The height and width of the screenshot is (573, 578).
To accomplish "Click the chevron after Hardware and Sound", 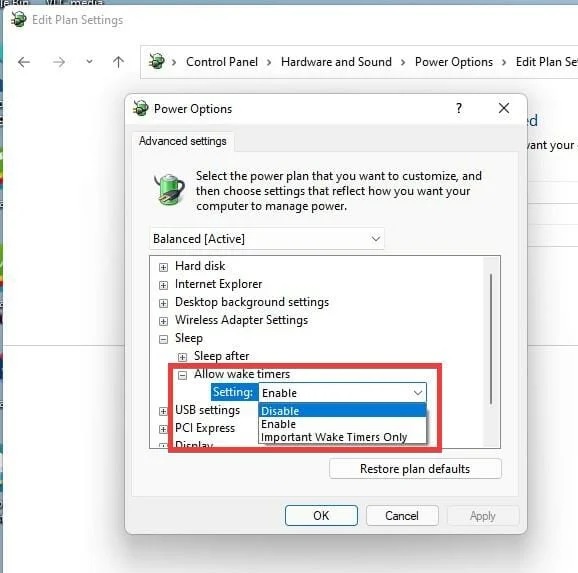I will pyautogui.click(x=403, y=62).
